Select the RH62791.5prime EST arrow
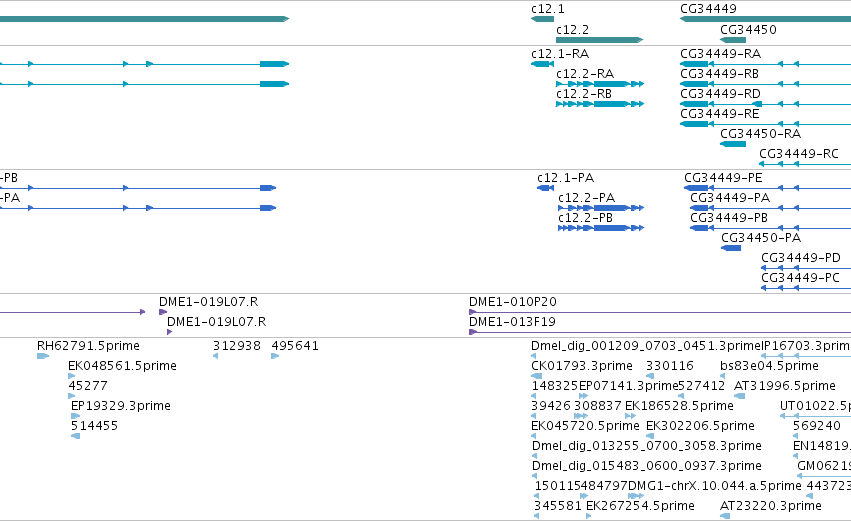 pyautogui.click(x=43, y=356)
